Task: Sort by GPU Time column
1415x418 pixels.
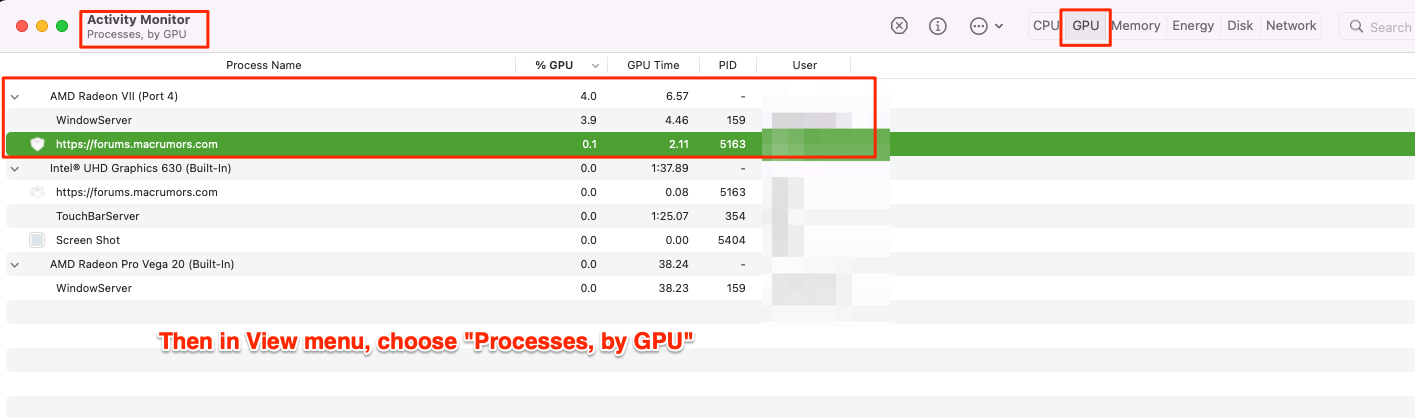Action: point(653,65)
